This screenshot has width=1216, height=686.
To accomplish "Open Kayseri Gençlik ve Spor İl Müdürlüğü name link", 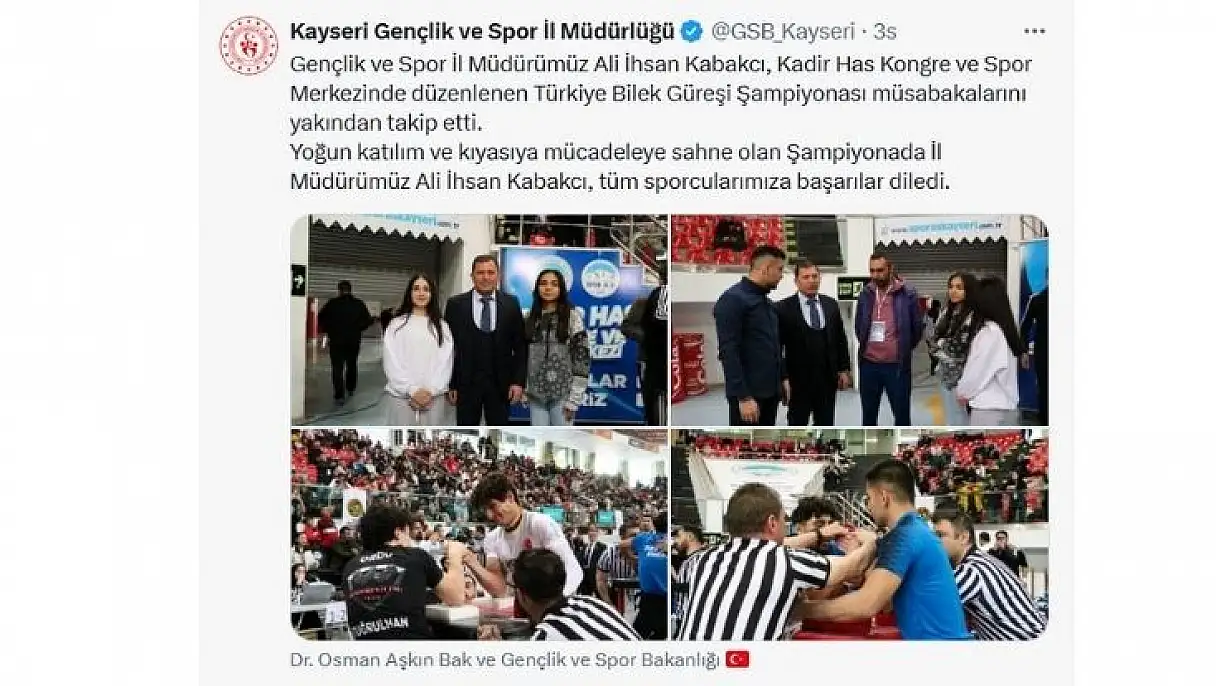I will [x=482, y=31].
